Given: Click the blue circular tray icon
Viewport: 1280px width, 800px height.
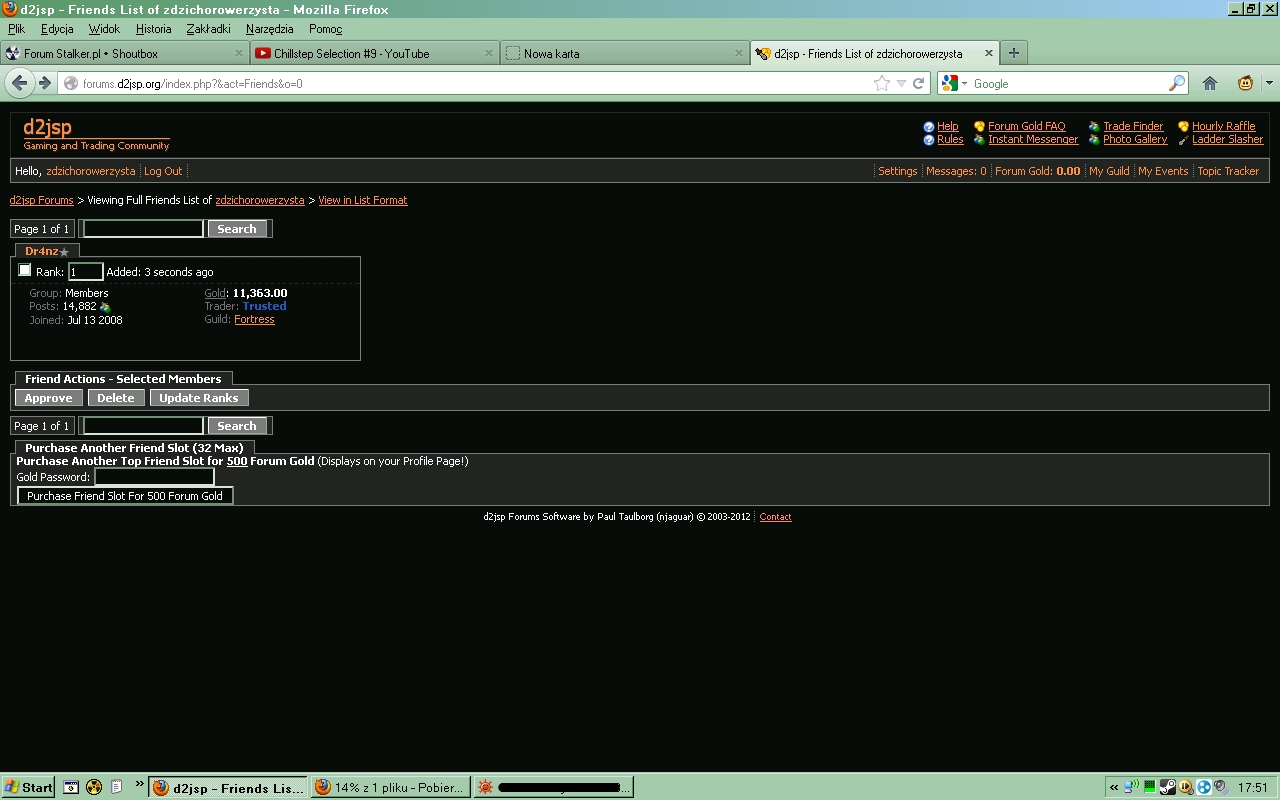Looking at the screenshot, I should [1204, 787].
